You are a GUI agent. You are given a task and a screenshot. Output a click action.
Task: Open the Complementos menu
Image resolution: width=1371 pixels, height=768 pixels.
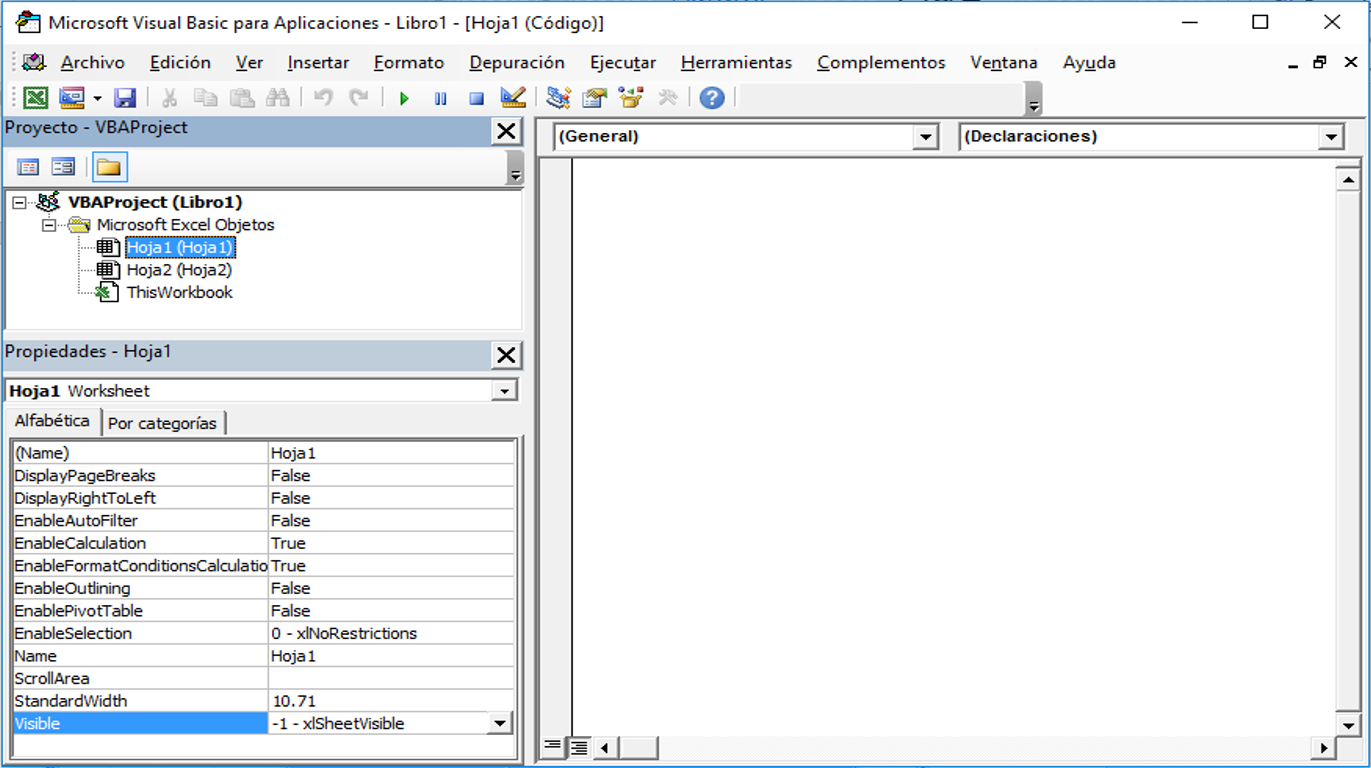pos(881,62)
